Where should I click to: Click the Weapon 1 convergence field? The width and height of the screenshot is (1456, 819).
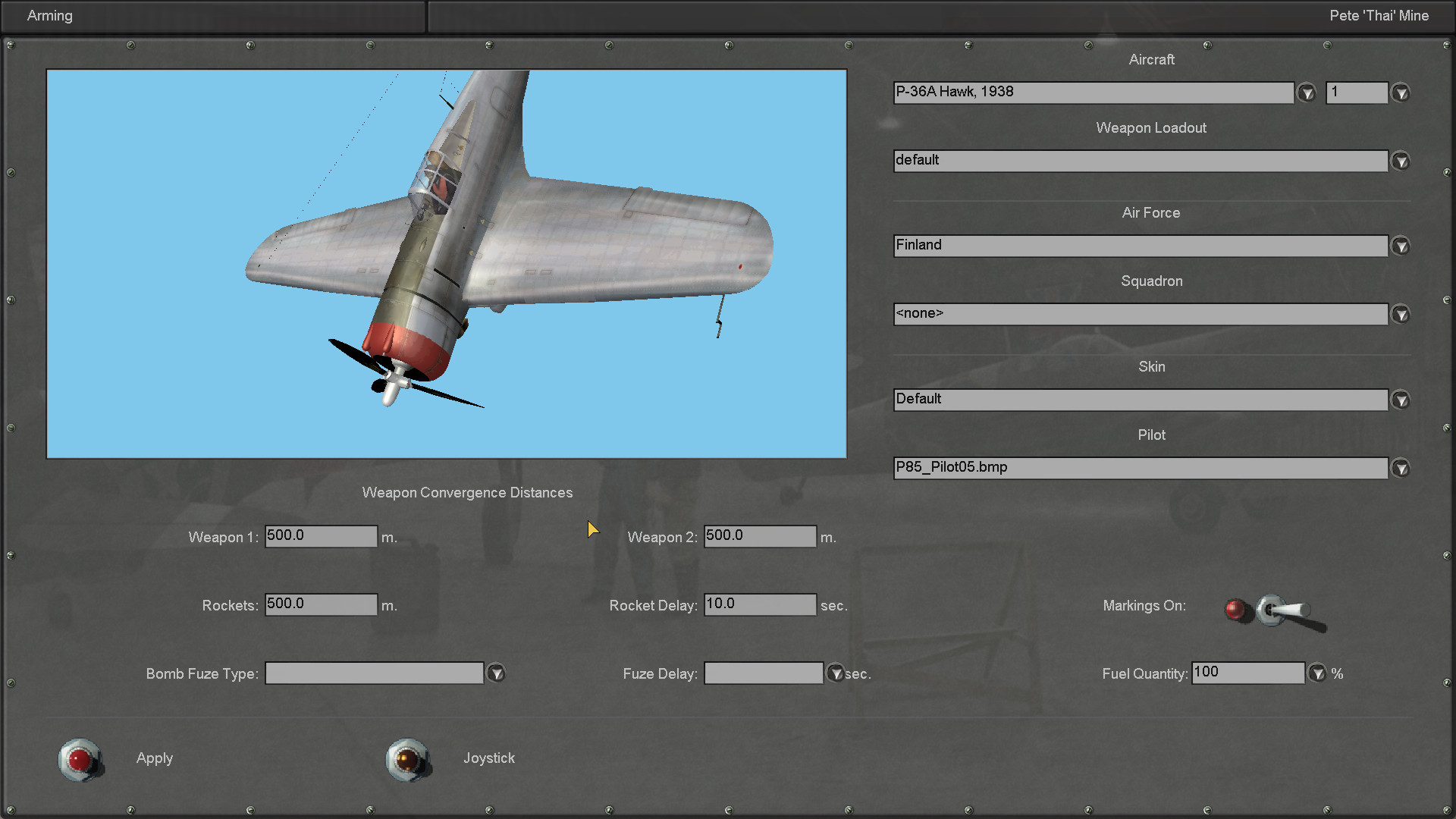321,536
